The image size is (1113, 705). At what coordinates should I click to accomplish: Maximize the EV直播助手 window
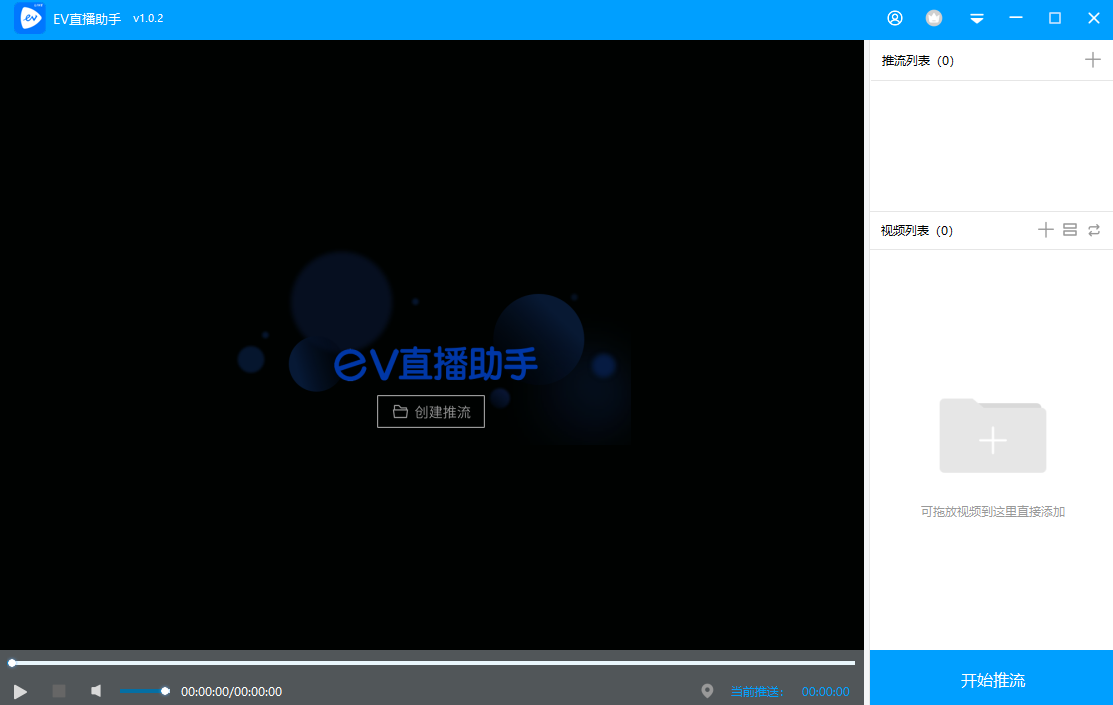pos(1055,18)
